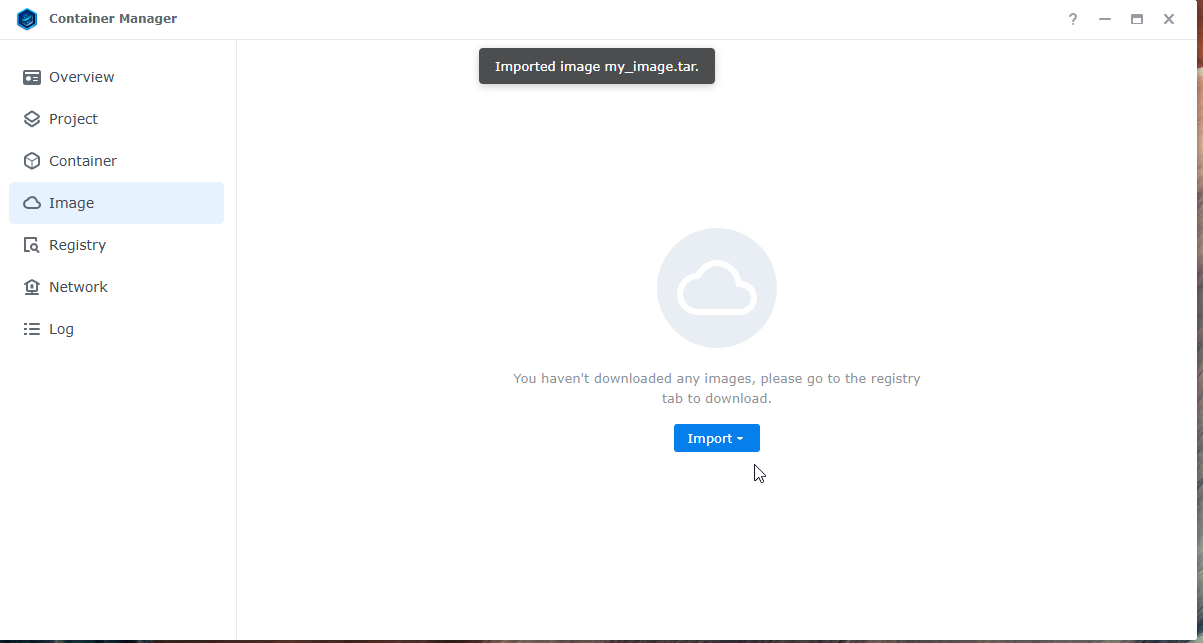
Task: Open the Project section label
Action: click(x=73, y=119)
